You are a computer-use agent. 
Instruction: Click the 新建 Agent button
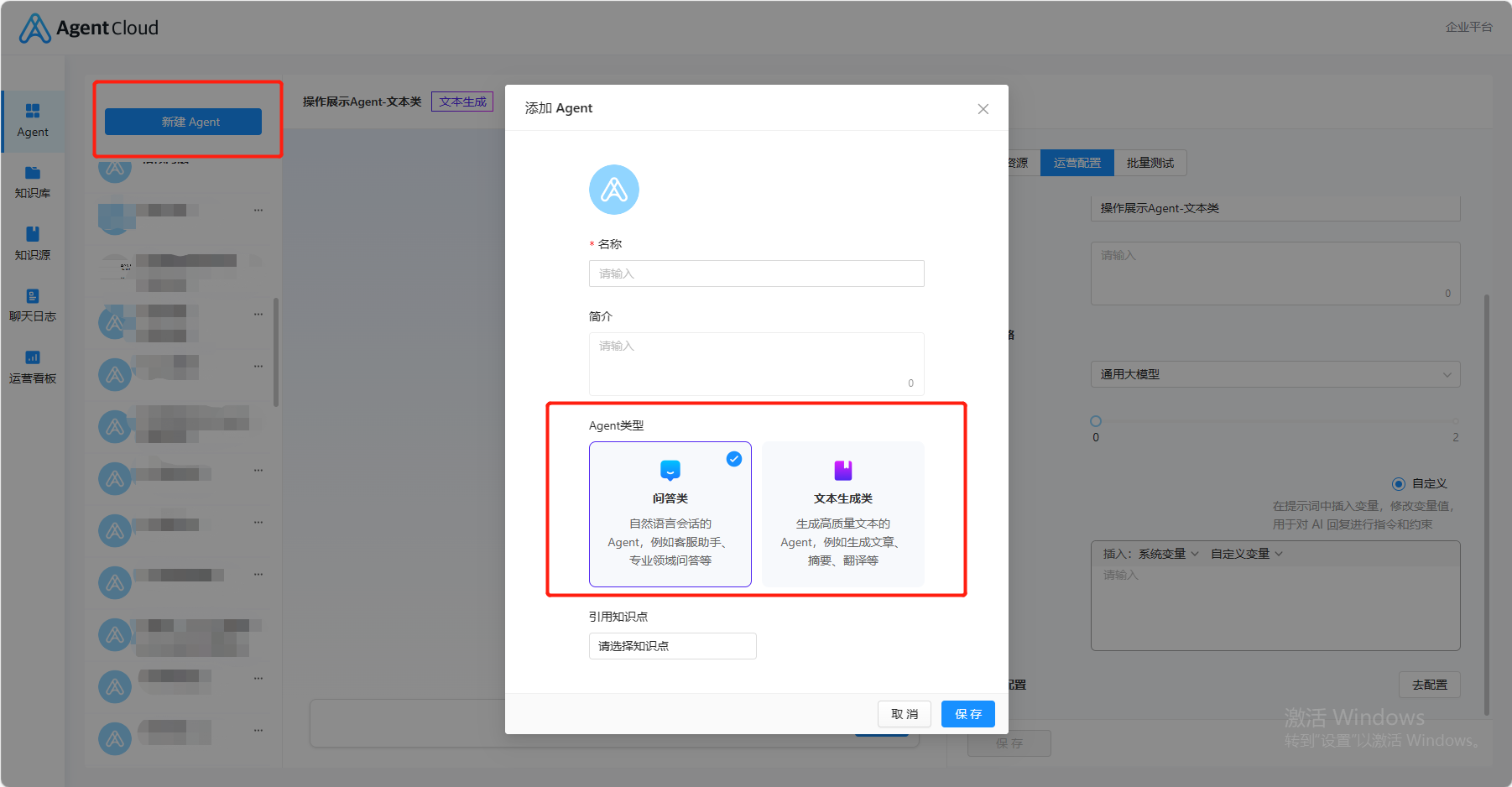click(183, 122)
